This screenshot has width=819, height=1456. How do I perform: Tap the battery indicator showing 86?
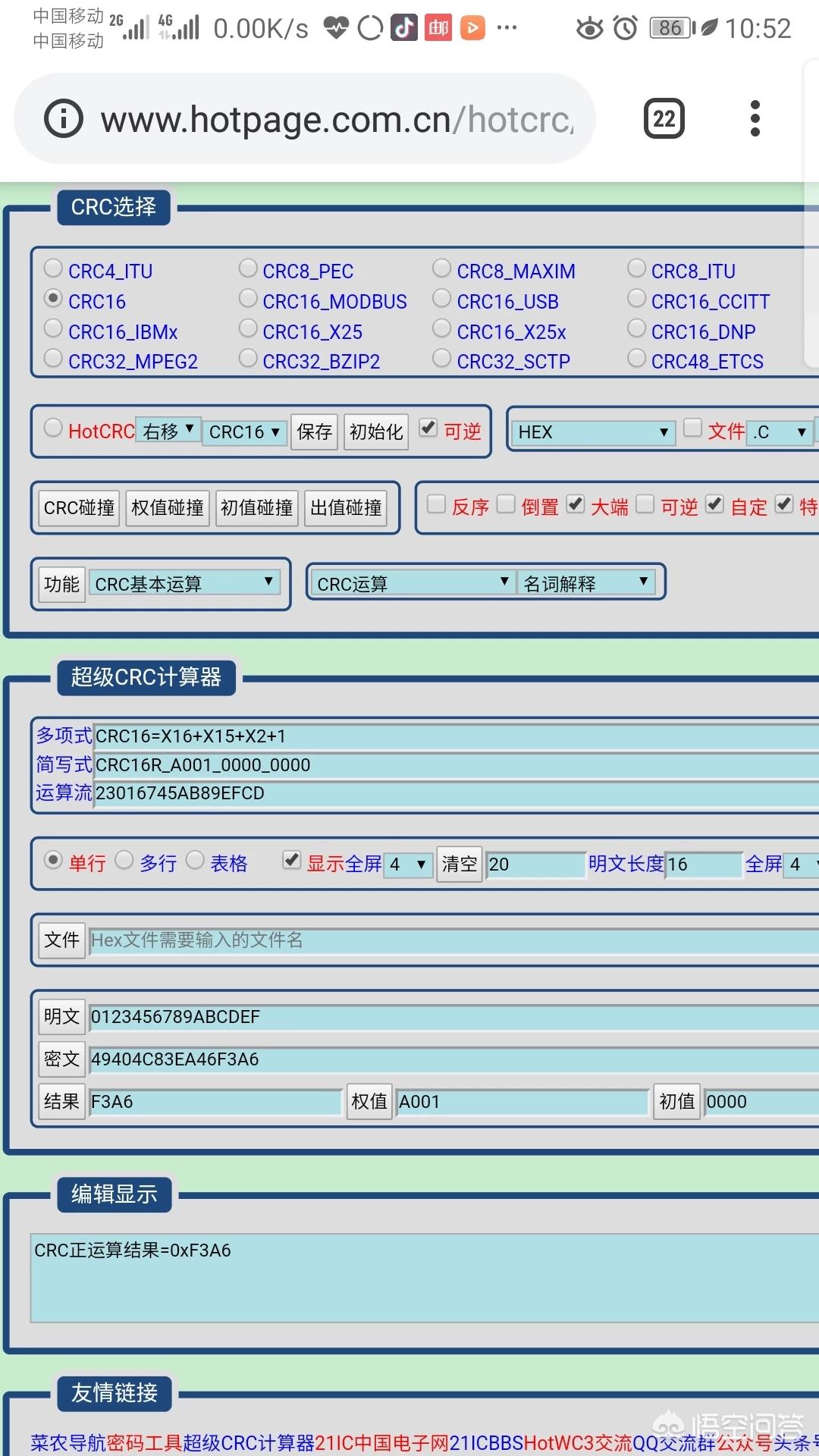coord(673,28)
